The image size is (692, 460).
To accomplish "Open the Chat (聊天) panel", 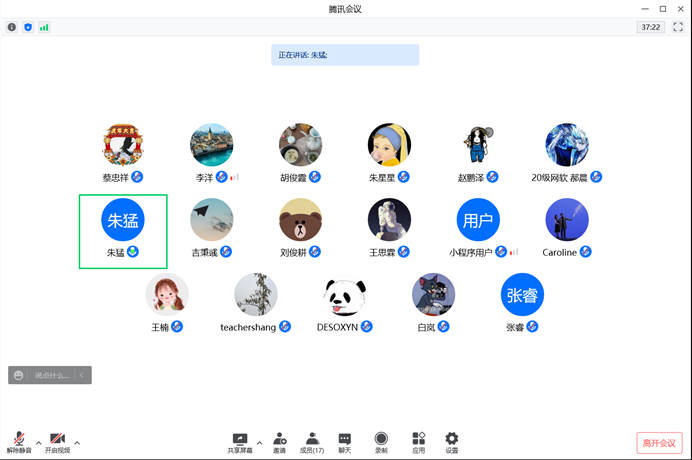I will [x=345, y=439].
